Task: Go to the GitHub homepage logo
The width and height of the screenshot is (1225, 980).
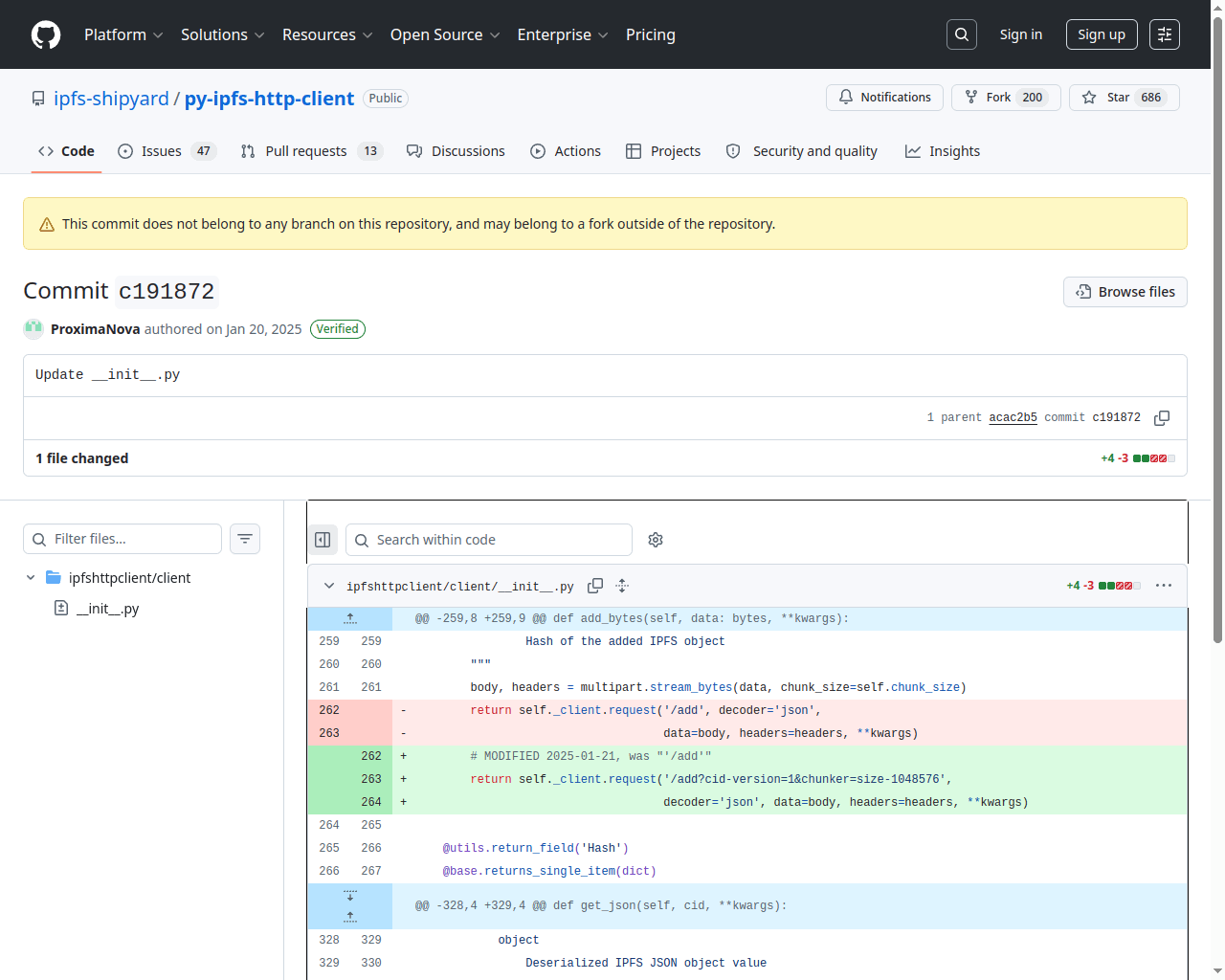Action: coord(46,34)
